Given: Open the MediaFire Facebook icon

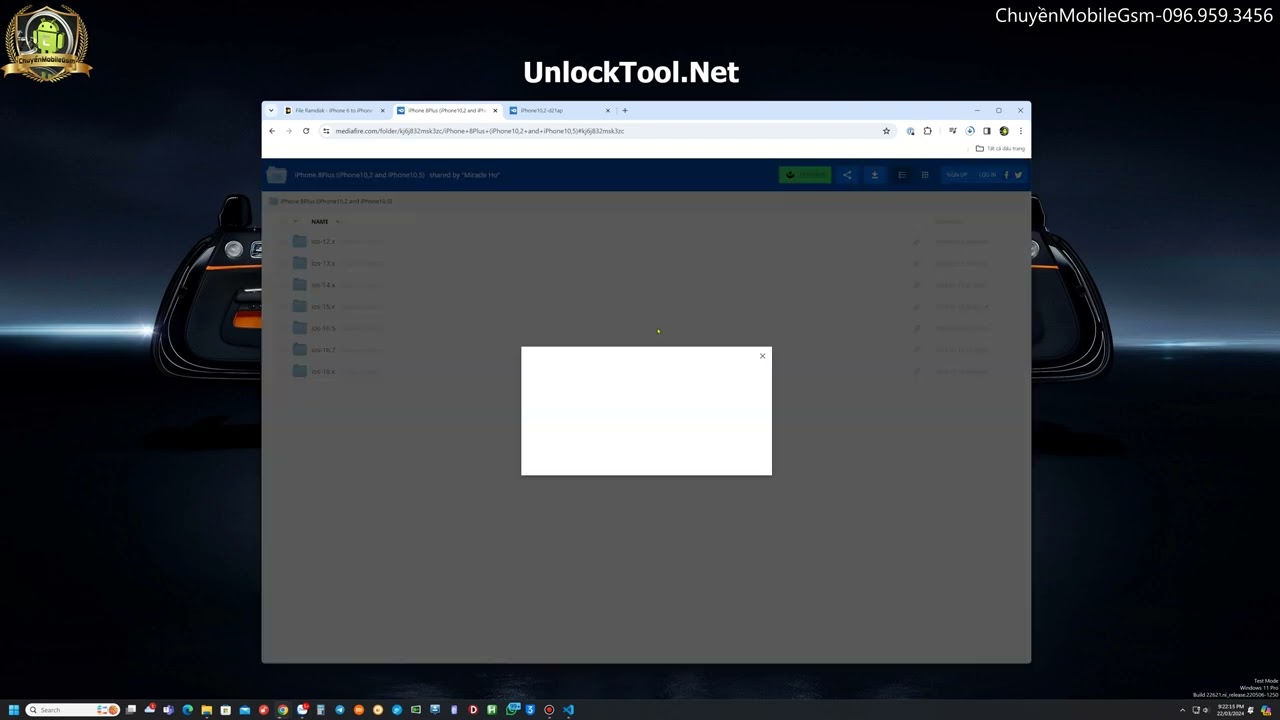Looking at the screenshot, I should pyautogui.click(x=1006, y=175).
